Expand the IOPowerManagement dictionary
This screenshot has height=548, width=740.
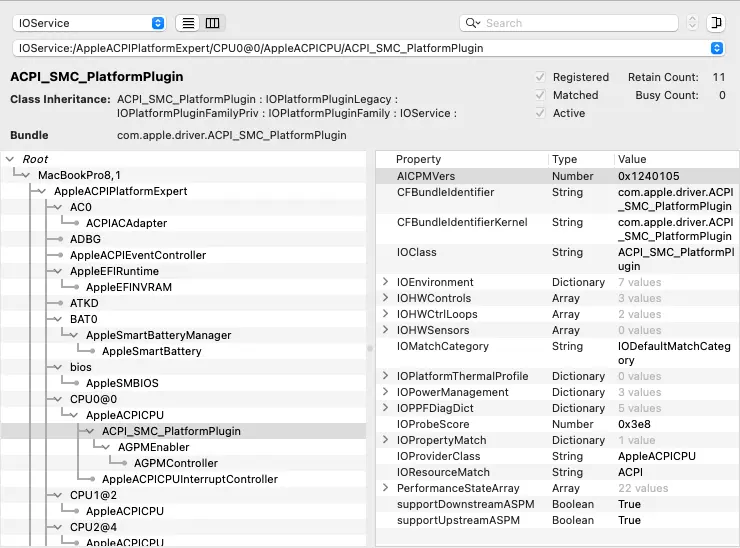pyautogui.click(x=386, y=392)
